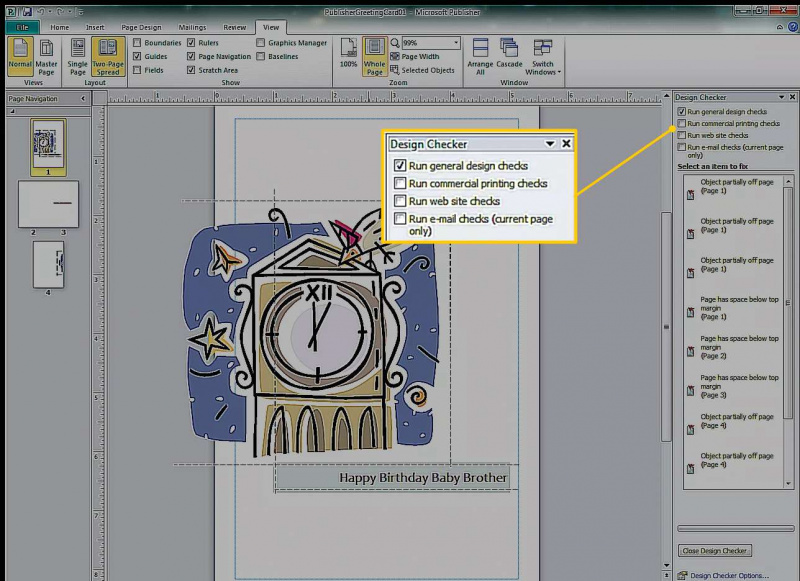Screen dimensions: 800x581
Task: Toggle Scratch Area checkbox
Action: point(191,70)
